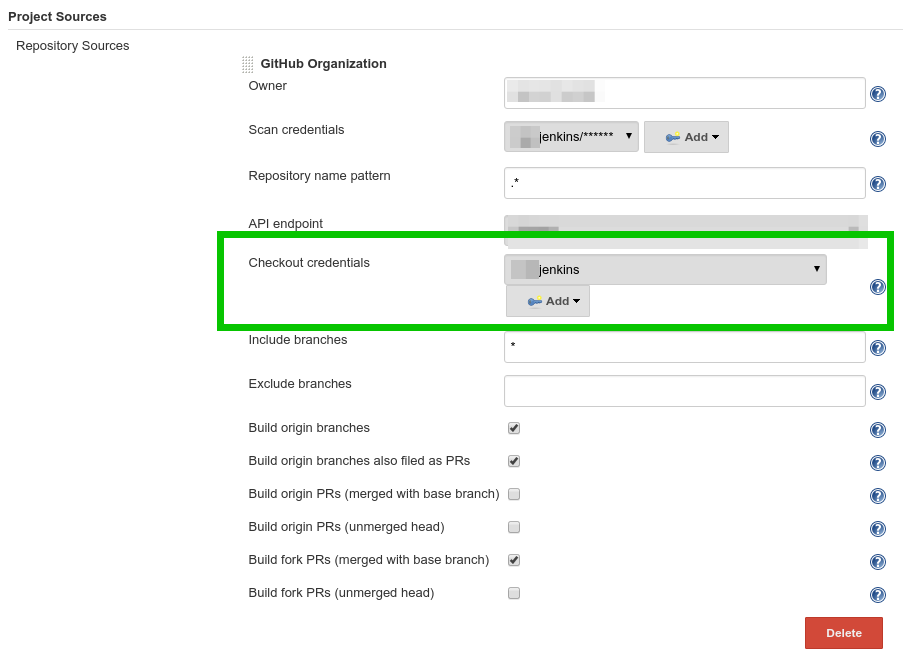This screenshot has width=903, height=667.
Task: Open help for Build fork PRs (unmerged head)
Action: click(878, 595)
